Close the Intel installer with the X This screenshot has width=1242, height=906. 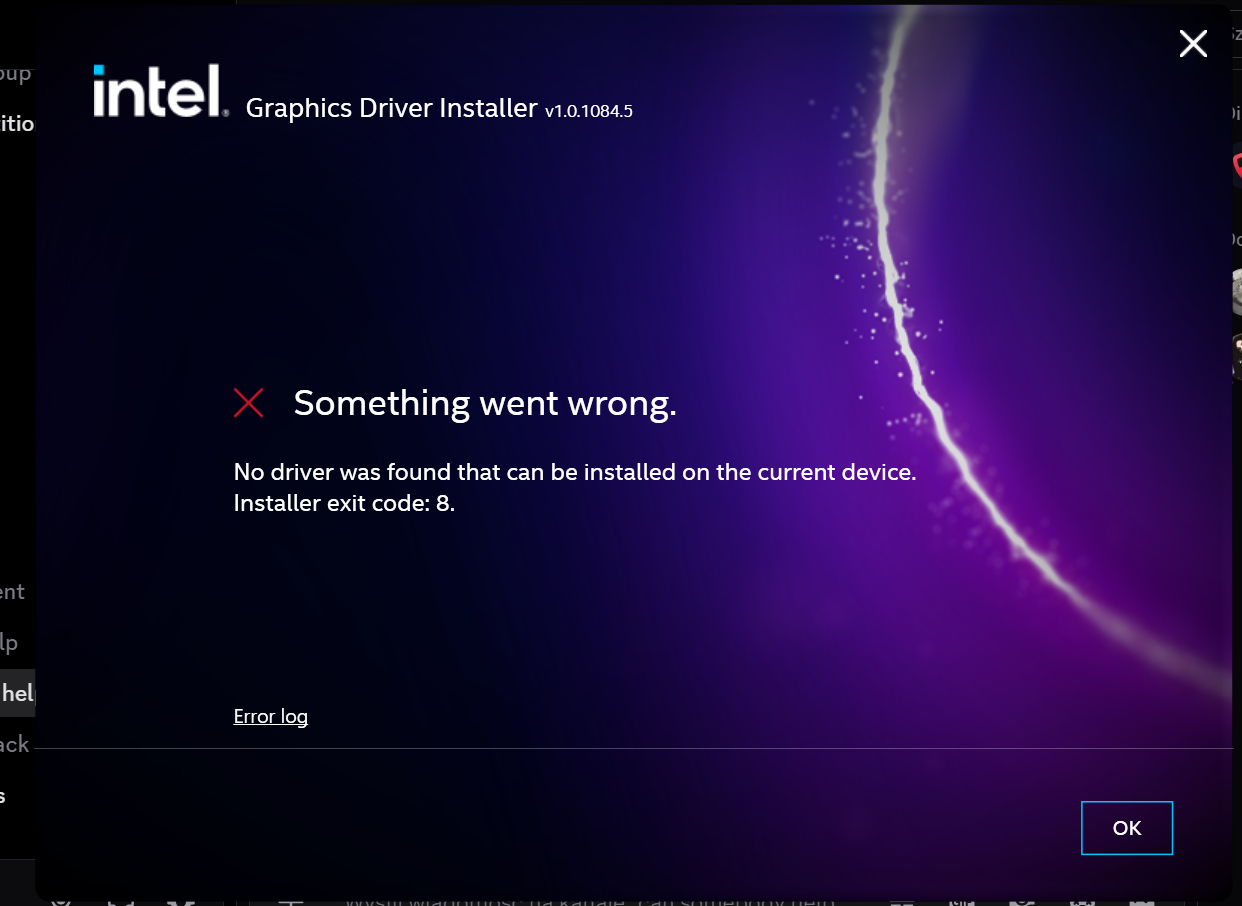coord(1193,43)
